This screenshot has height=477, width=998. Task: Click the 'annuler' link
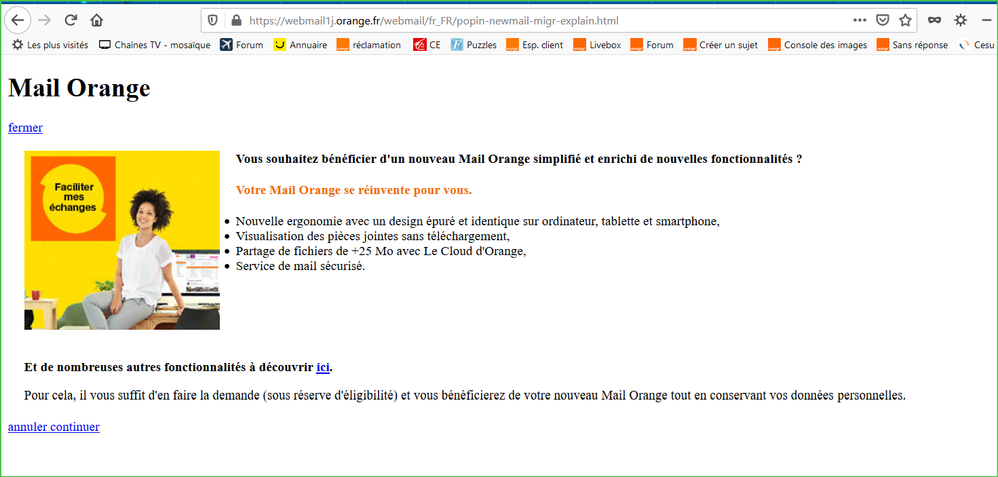[x=27, y=427]
